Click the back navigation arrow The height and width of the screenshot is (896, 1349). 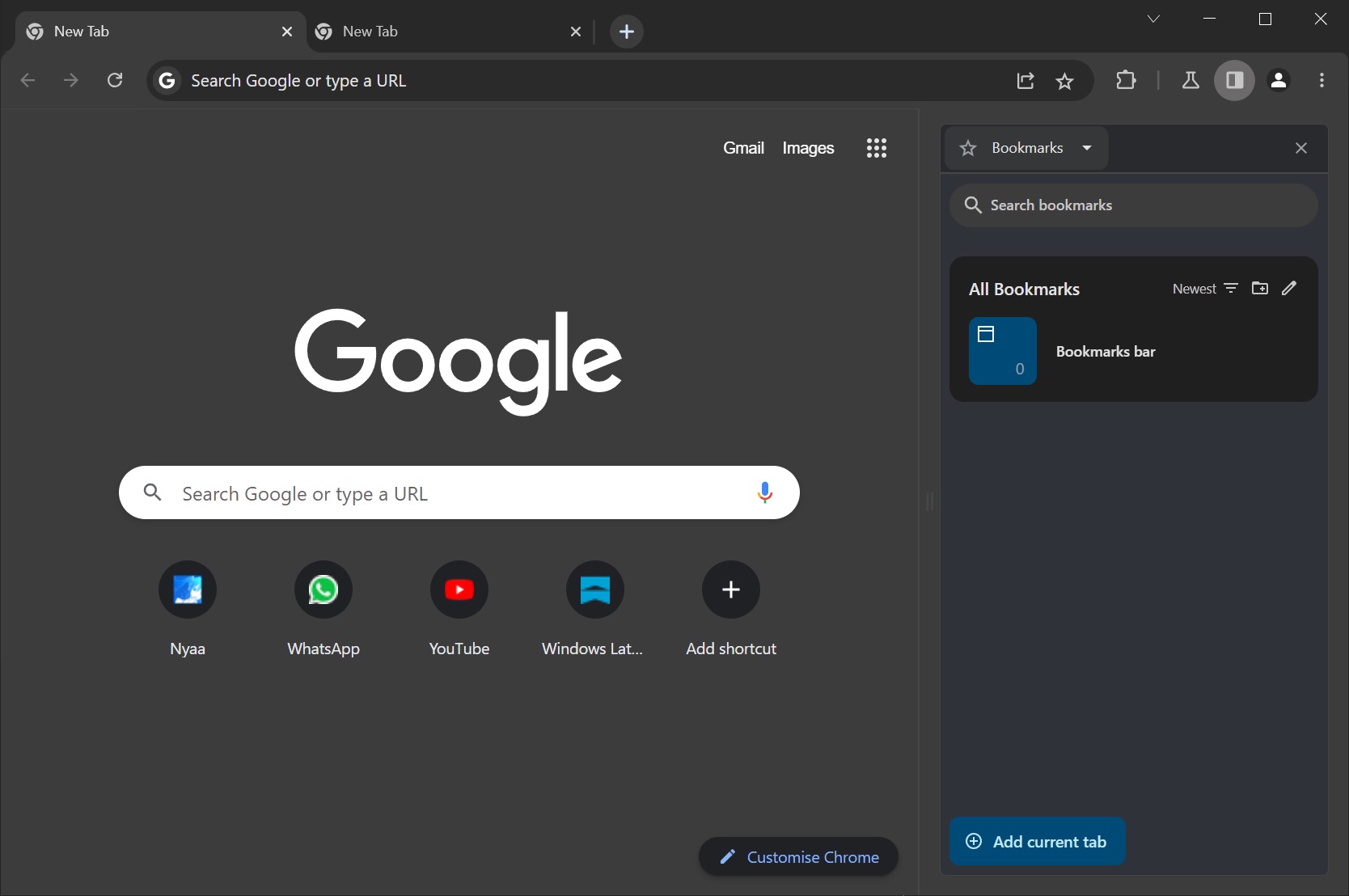pos(27,80)
